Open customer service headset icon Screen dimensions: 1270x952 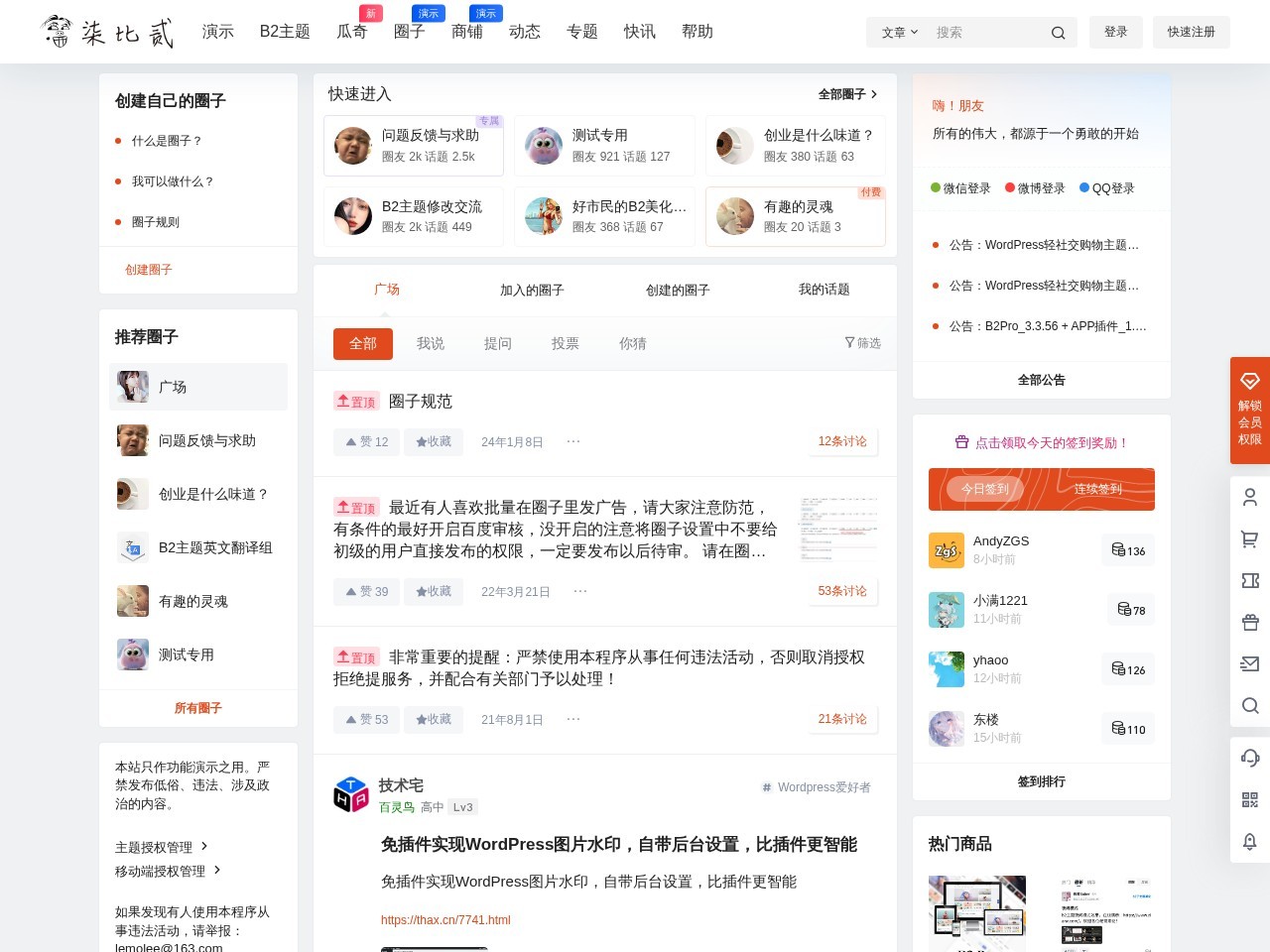pyautogui.click(x=1249, y=759)
